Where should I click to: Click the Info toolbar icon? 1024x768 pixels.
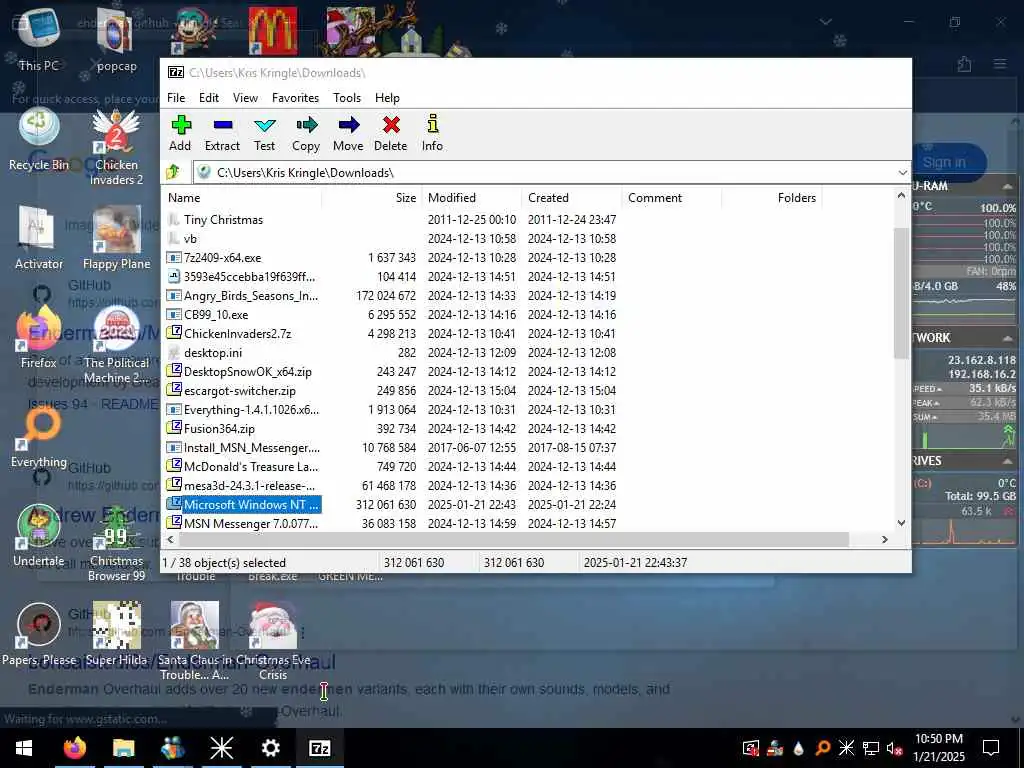click(x=432, y=133)
